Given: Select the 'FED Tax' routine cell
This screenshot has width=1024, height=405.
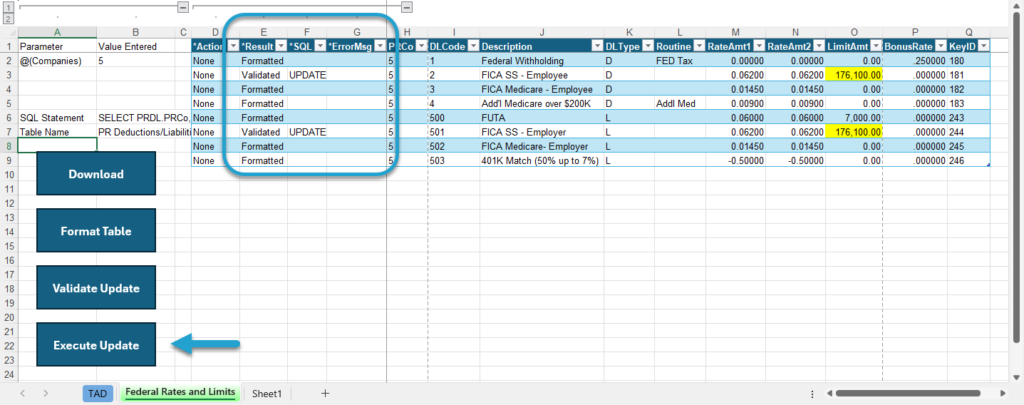Looking at the screenshot, I should pyautogui.click(x=680, y=61).
